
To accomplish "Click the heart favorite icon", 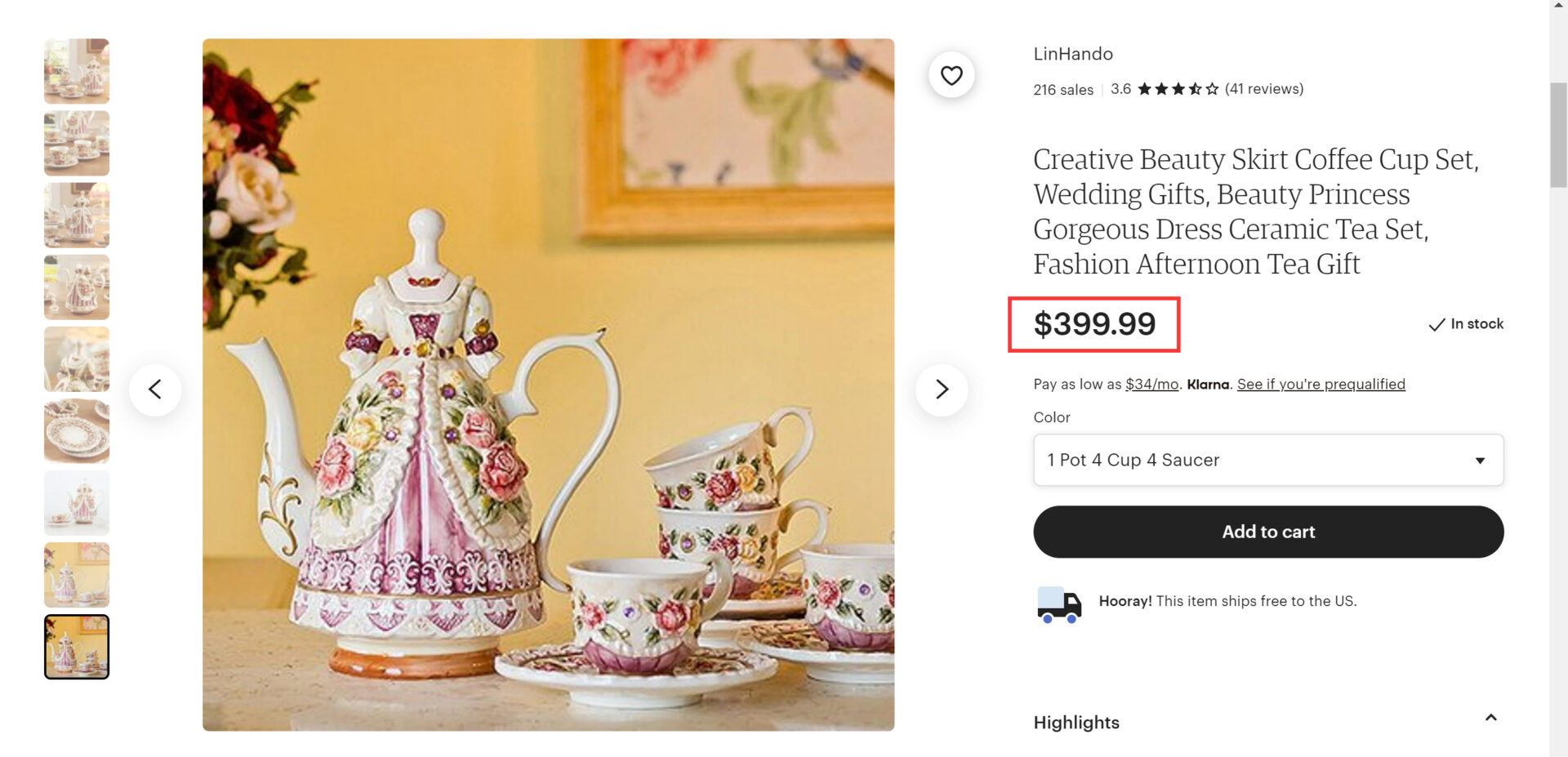I will (x=951, y=75).
